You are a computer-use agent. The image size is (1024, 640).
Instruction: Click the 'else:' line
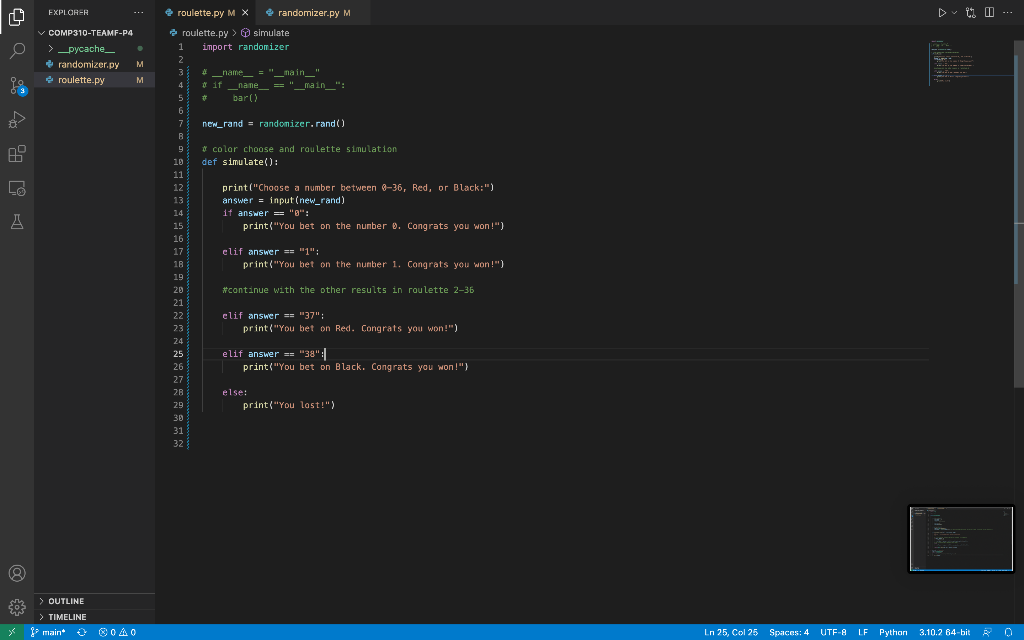[x=234, y=392]
